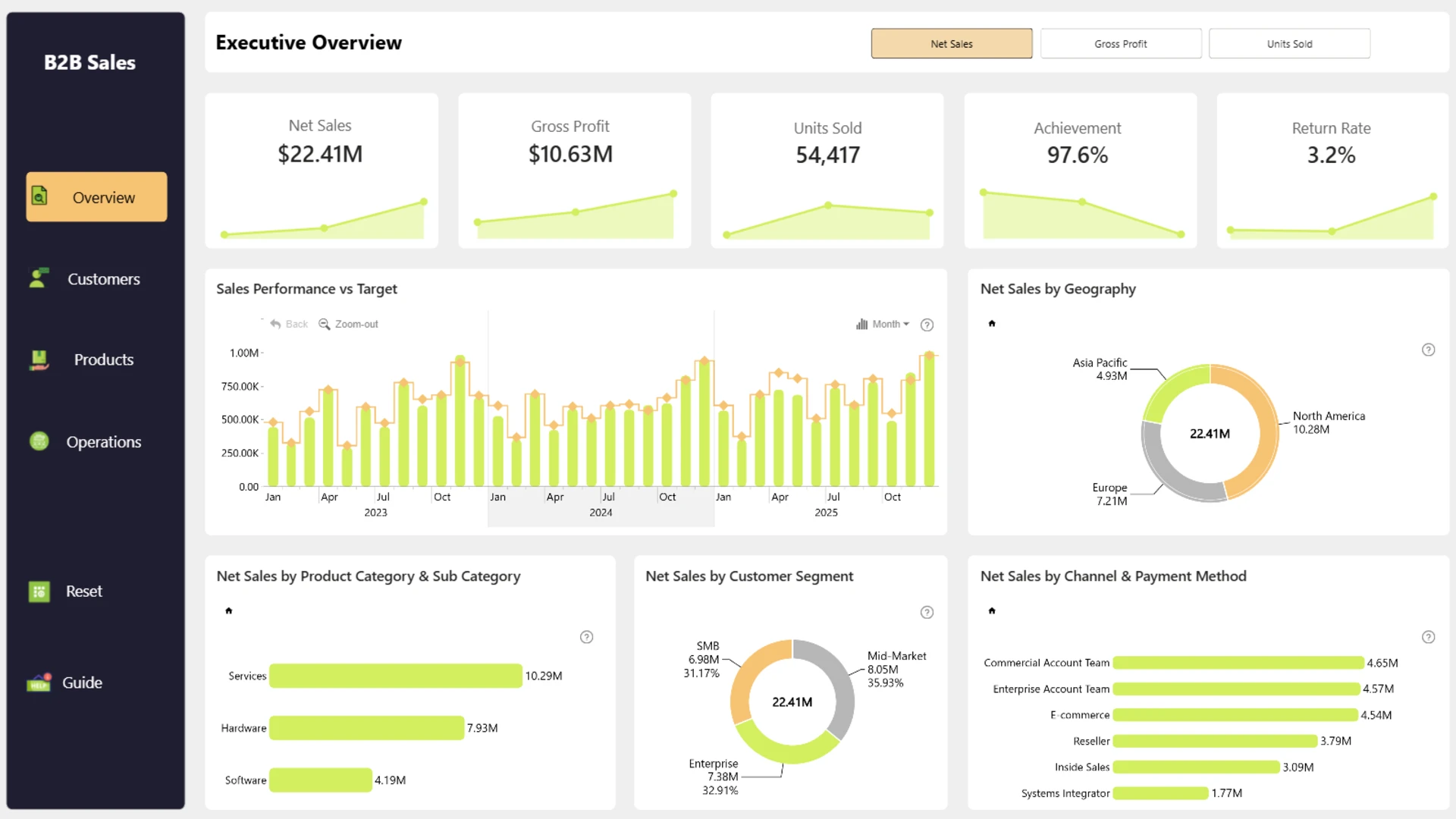Click the Zoom-out magnifier in sales chart
The height and width of the screenshot is (819, 1456).
324,324
